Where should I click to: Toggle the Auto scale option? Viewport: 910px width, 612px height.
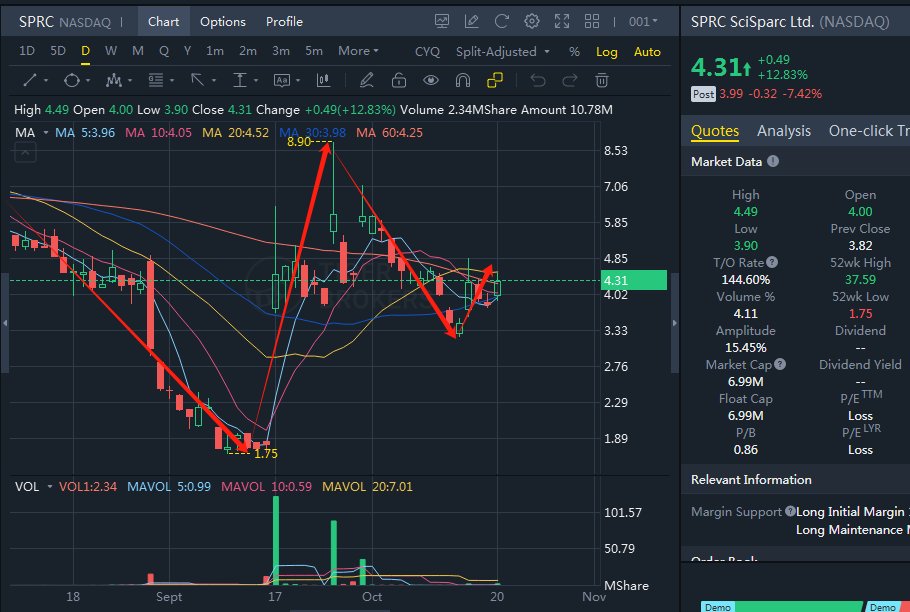click(x=647, y=52)
